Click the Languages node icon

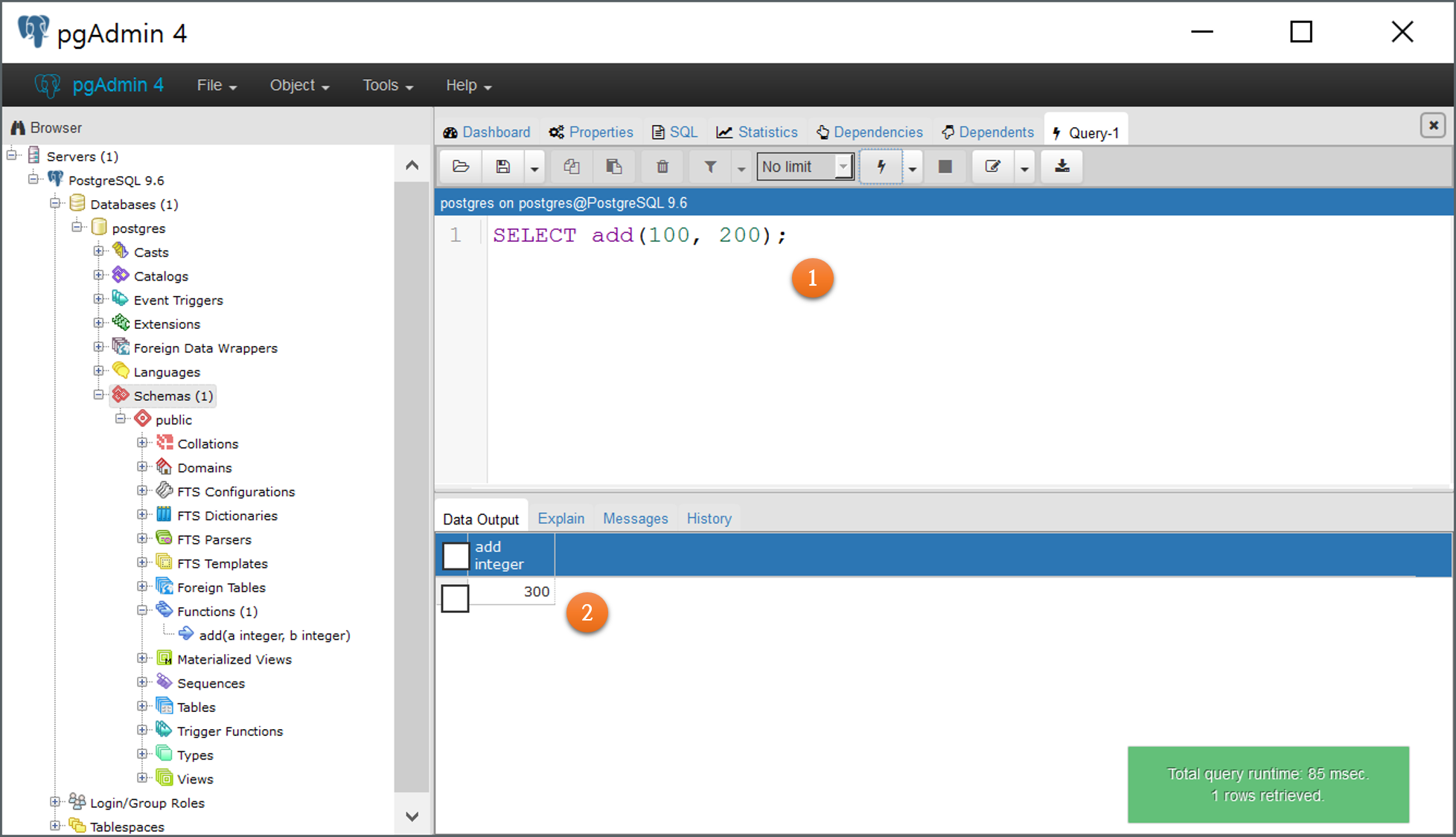pos(121,371)
